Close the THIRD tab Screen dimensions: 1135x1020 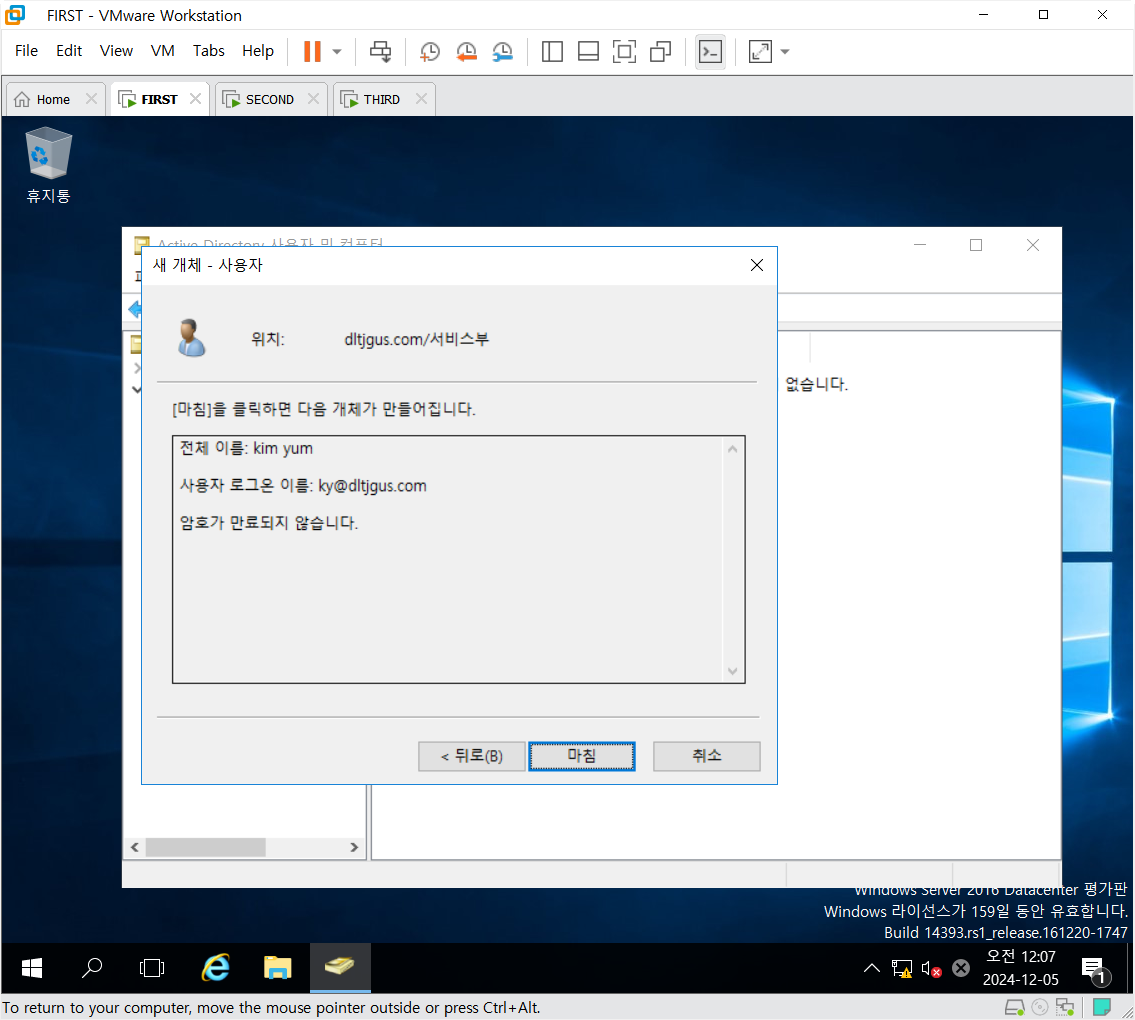(x=421, y=98)
